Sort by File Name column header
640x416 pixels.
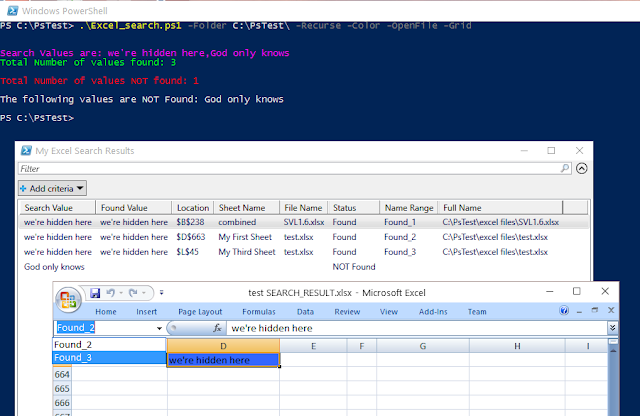coord(304,208)
